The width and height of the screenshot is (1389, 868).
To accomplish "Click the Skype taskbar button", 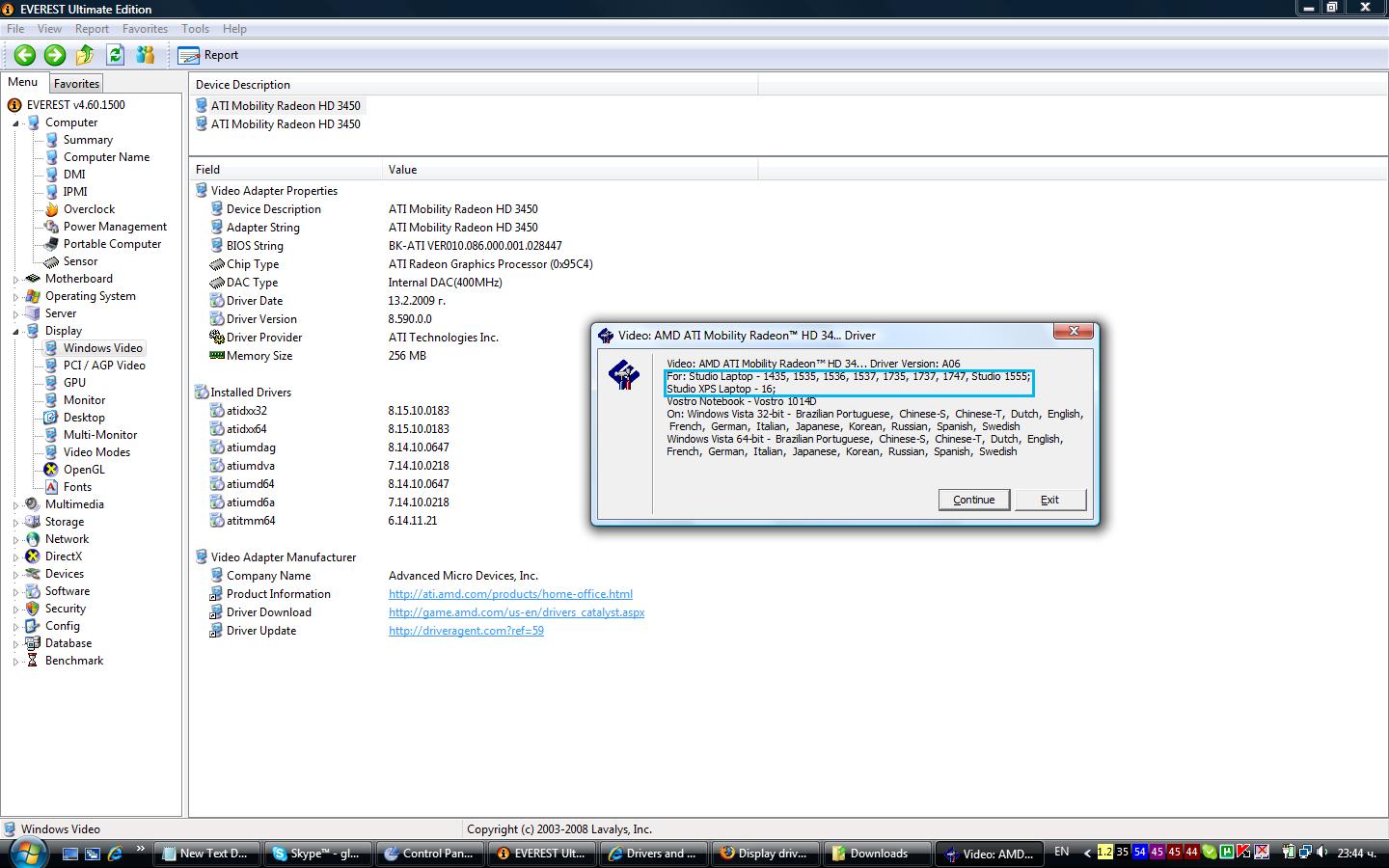I will pyautogui.click(x=316, y=853).
